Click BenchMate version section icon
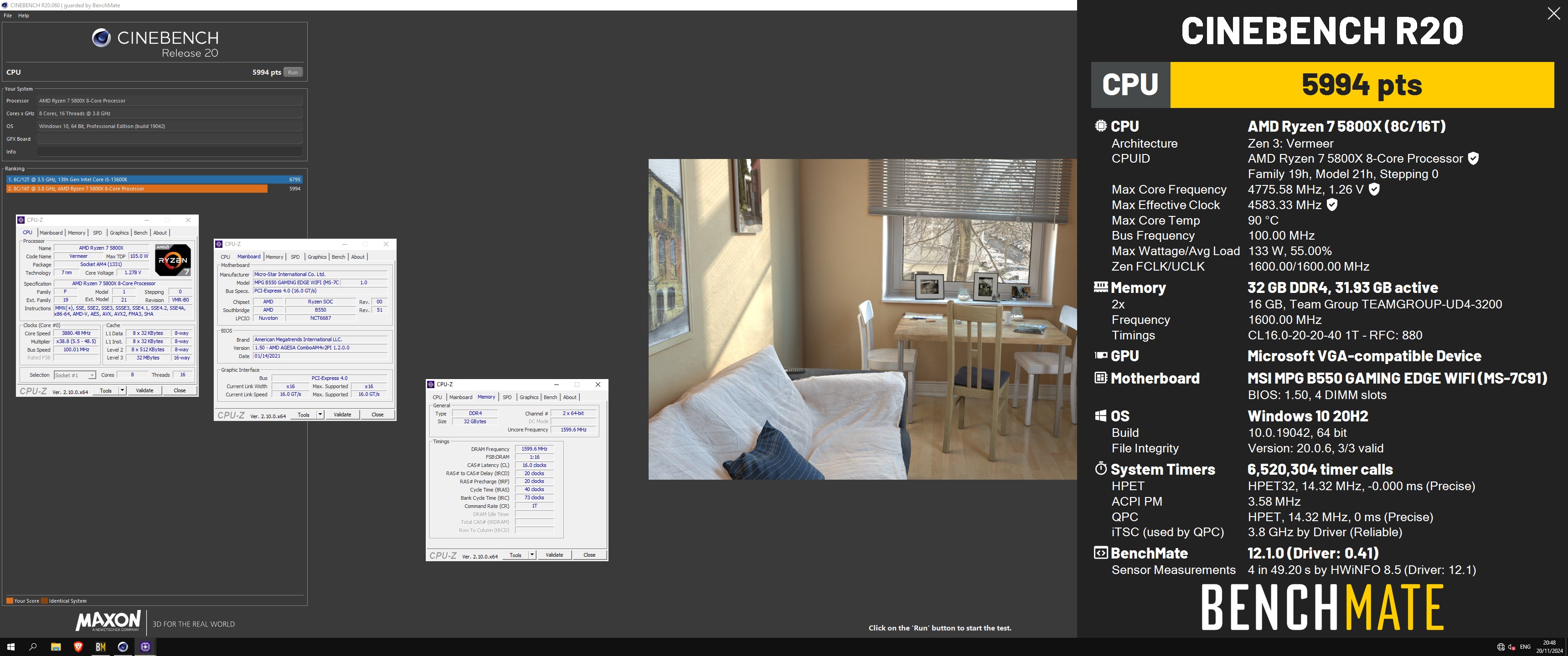Image resolution: width=1568 pixels, height=656 pixels. tap(1100, 553)
